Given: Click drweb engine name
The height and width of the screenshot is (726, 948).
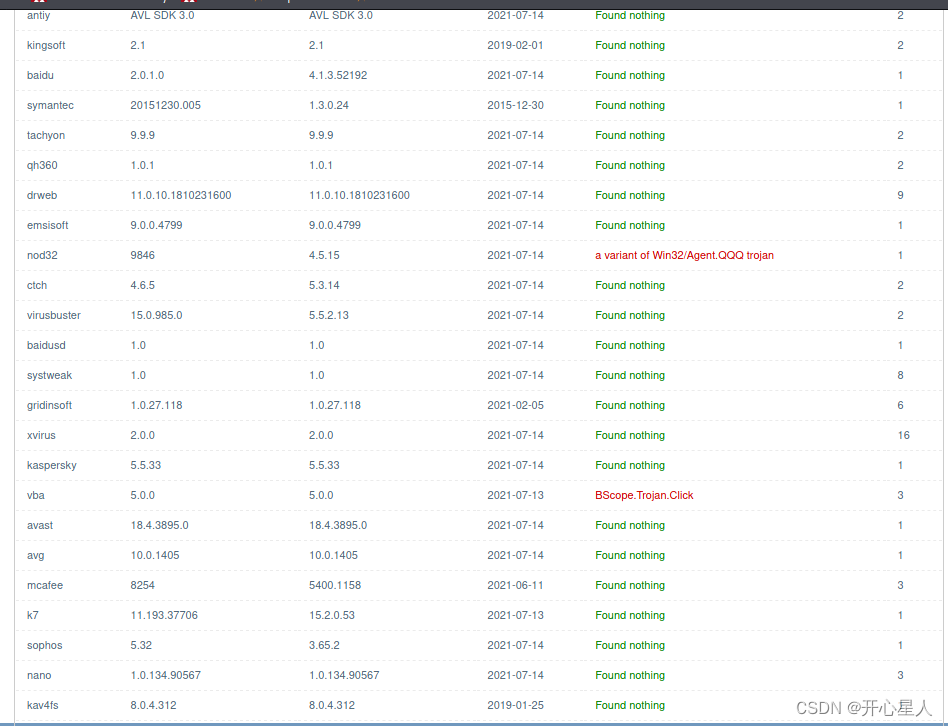Looking at the screenshot, I should tap(42, 195).
